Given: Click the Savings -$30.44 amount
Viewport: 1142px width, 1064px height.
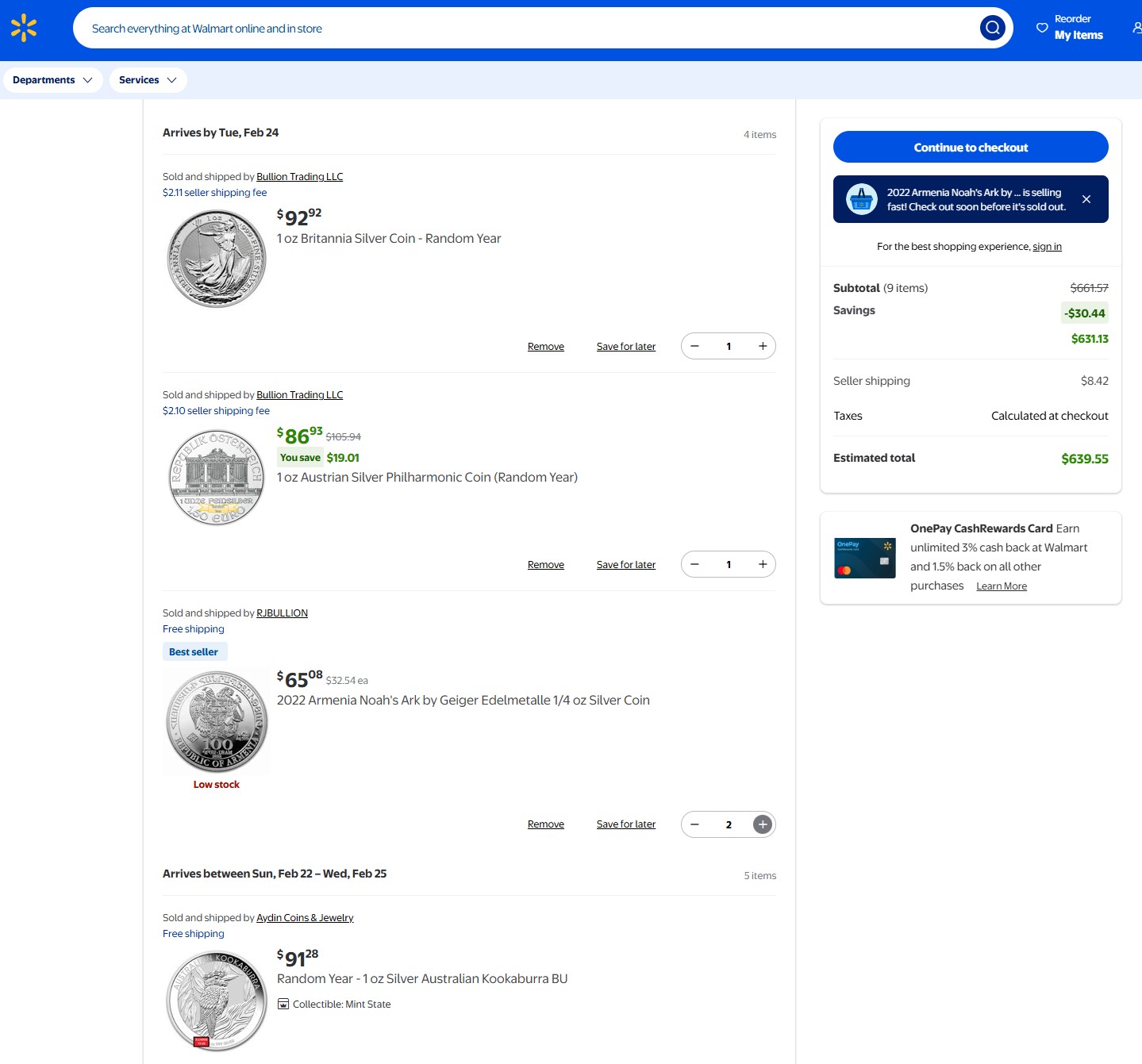Looking at the screenshot, I should pos(1085,313).
